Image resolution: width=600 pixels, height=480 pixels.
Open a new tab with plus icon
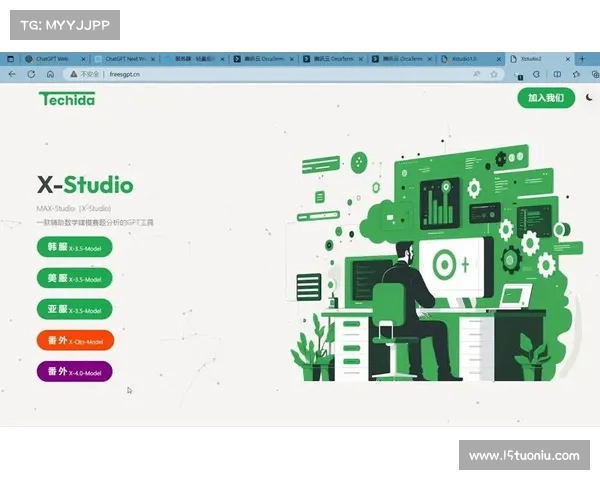(x=582, y=59)
